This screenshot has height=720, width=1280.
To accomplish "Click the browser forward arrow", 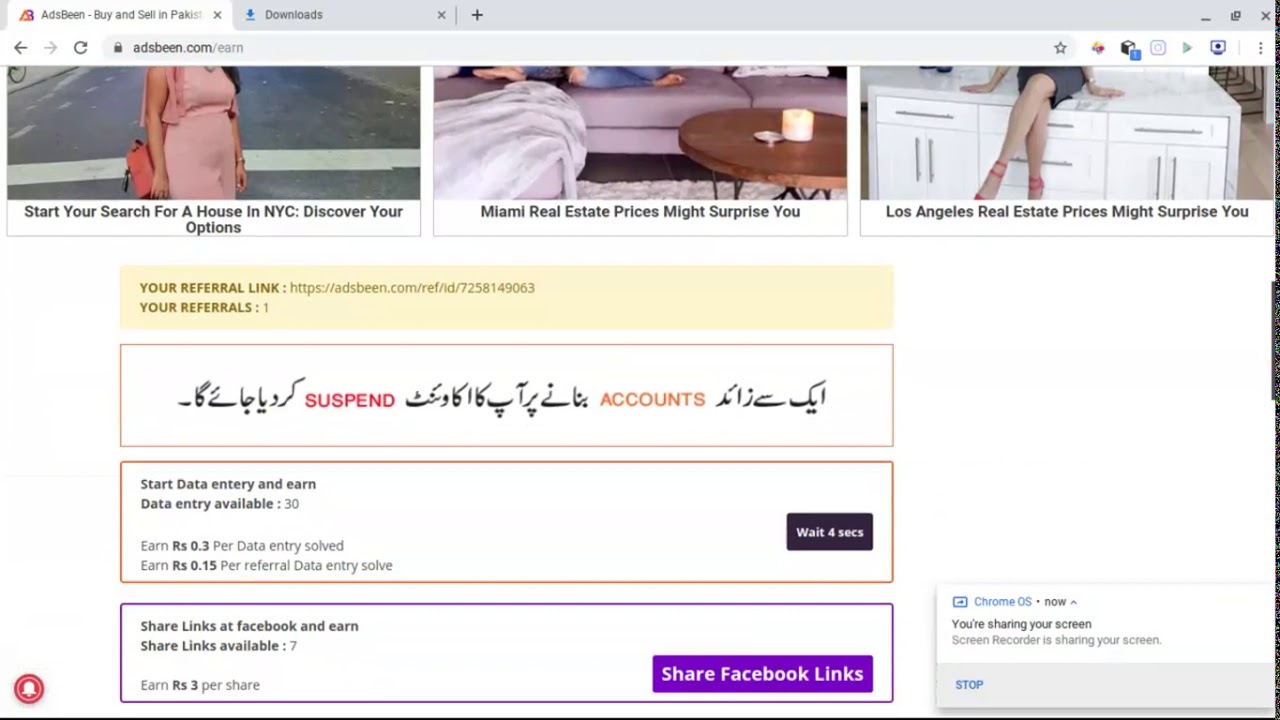I will 50,47.
